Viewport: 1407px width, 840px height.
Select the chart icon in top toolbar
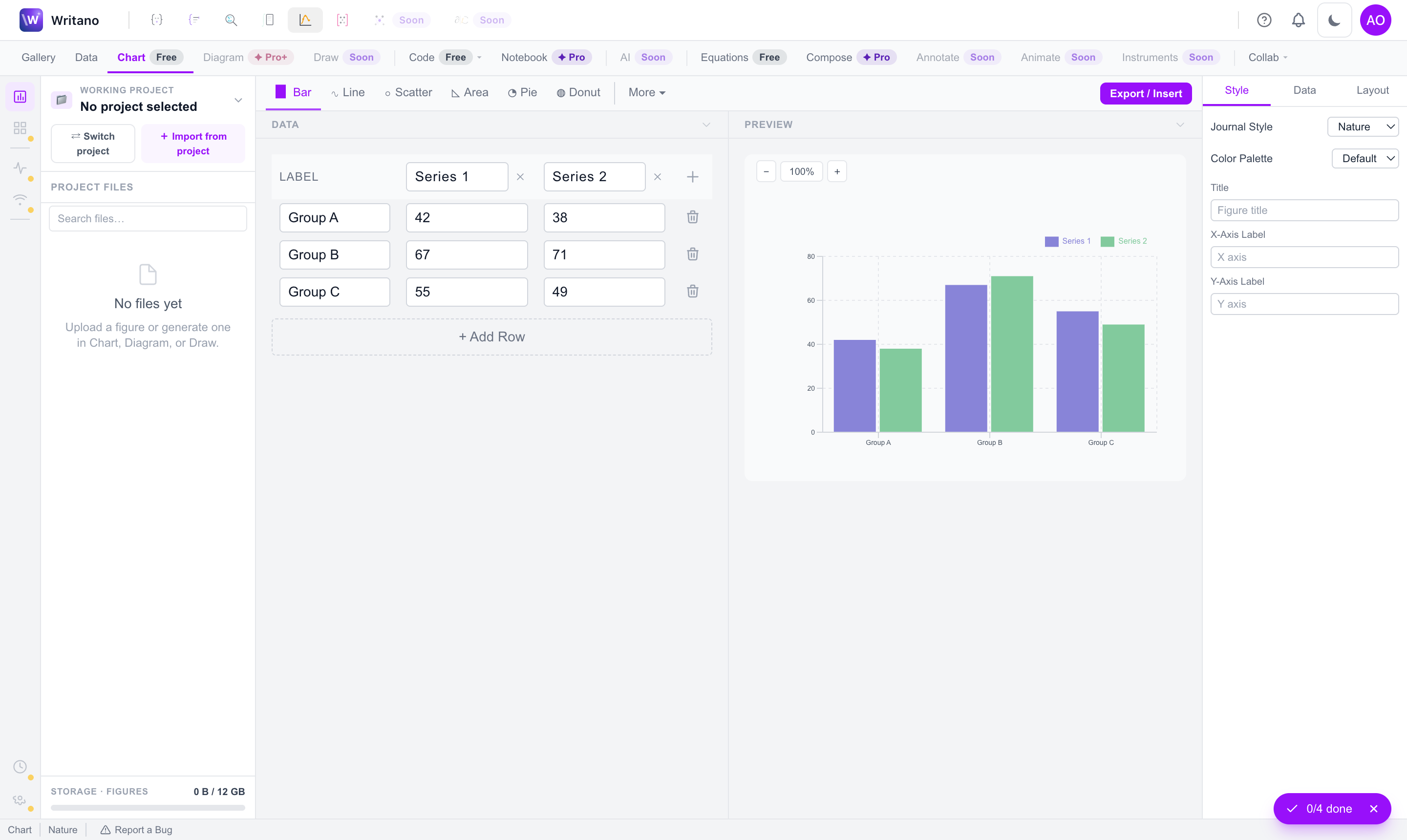(x=305, y=21)
